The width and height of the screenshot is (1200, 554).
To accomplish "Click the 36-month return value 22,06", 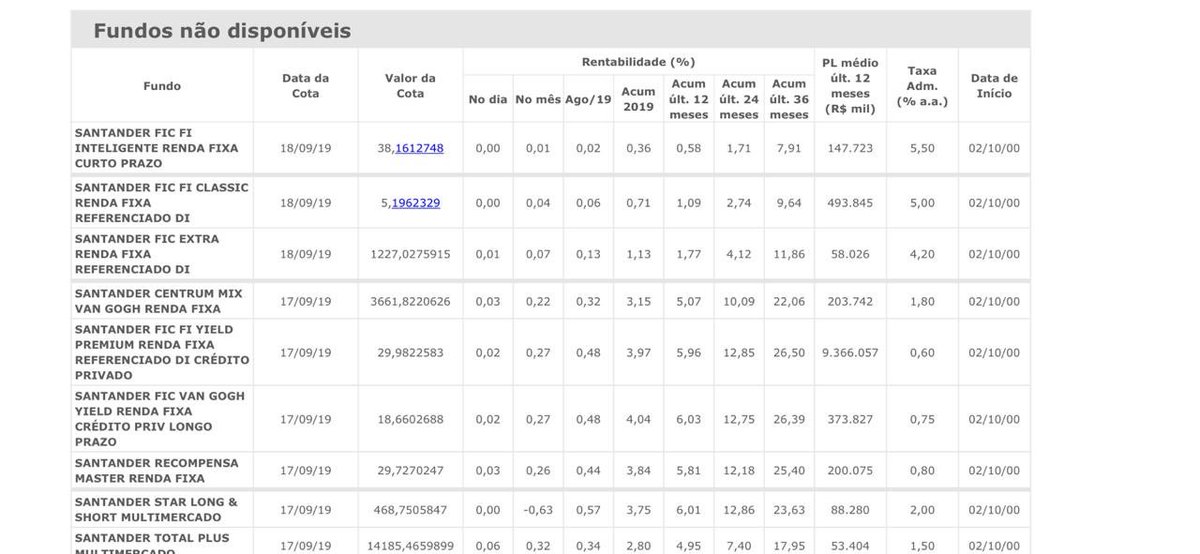I will pyautogui.click(x=789, y=301).
